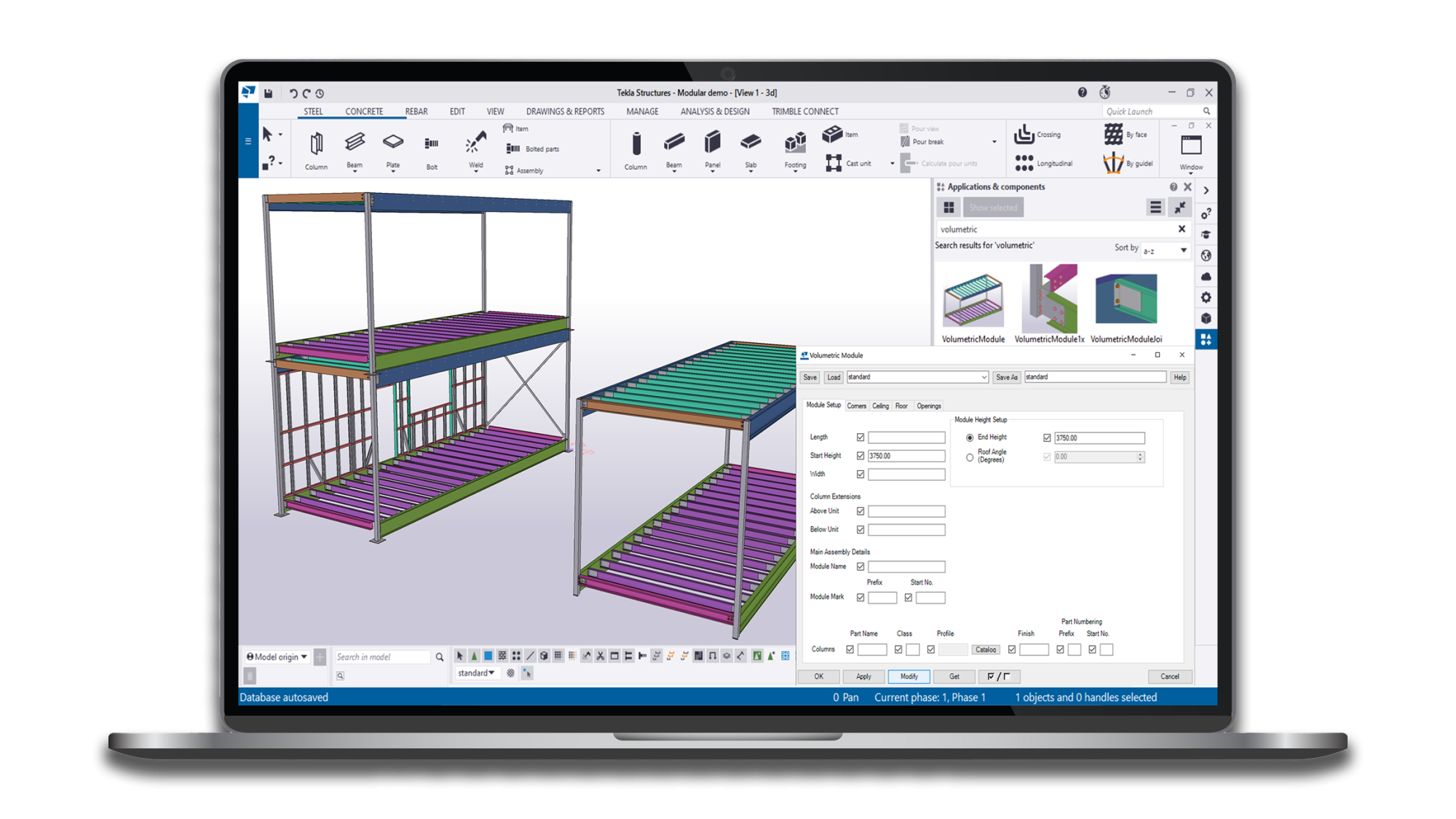Toggle the Module Name checkbox

[x=860, y=566]
